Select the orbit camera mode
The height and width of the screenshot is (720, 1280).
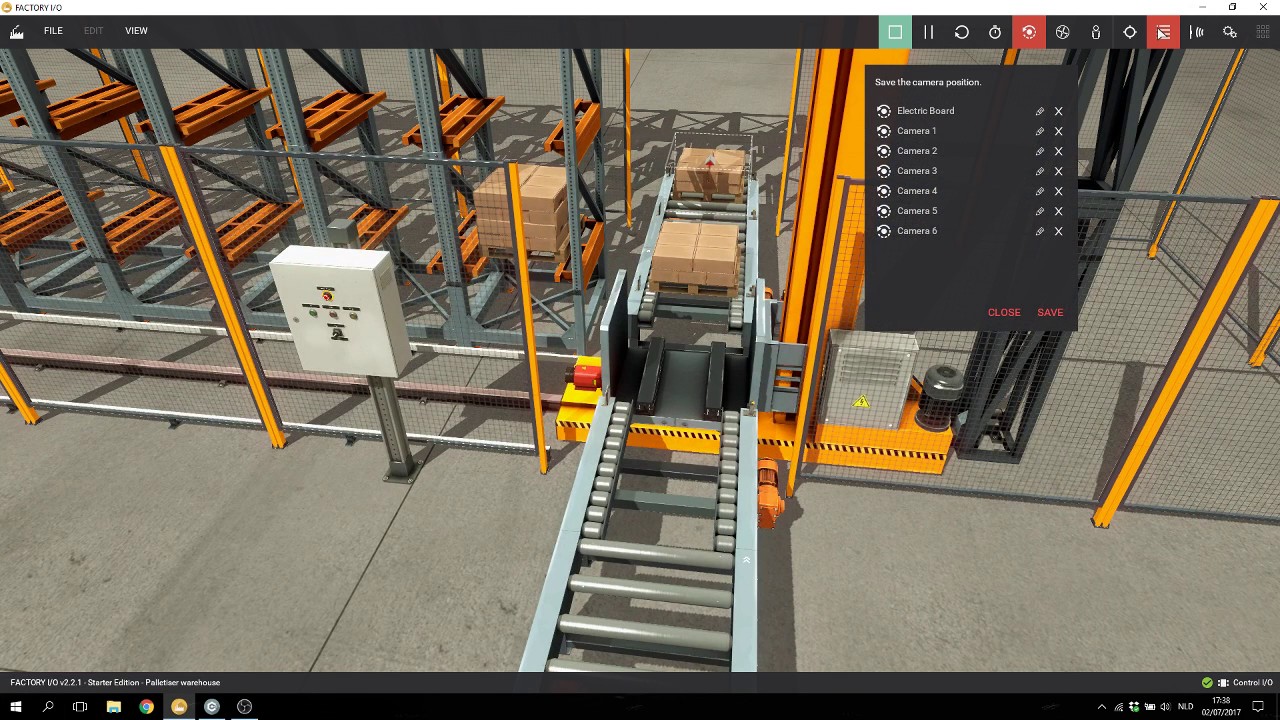pyautogui.click(x=1029, y=32)
